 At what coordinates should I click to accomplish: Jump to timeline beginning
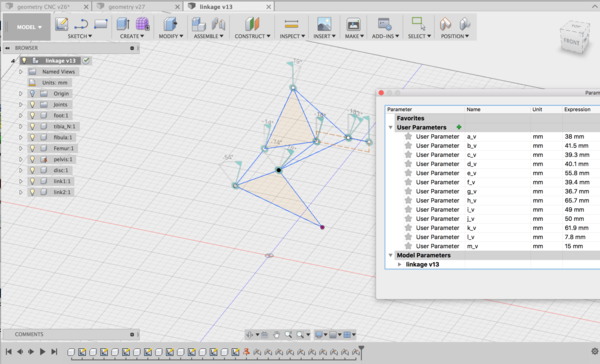point(8,351)
